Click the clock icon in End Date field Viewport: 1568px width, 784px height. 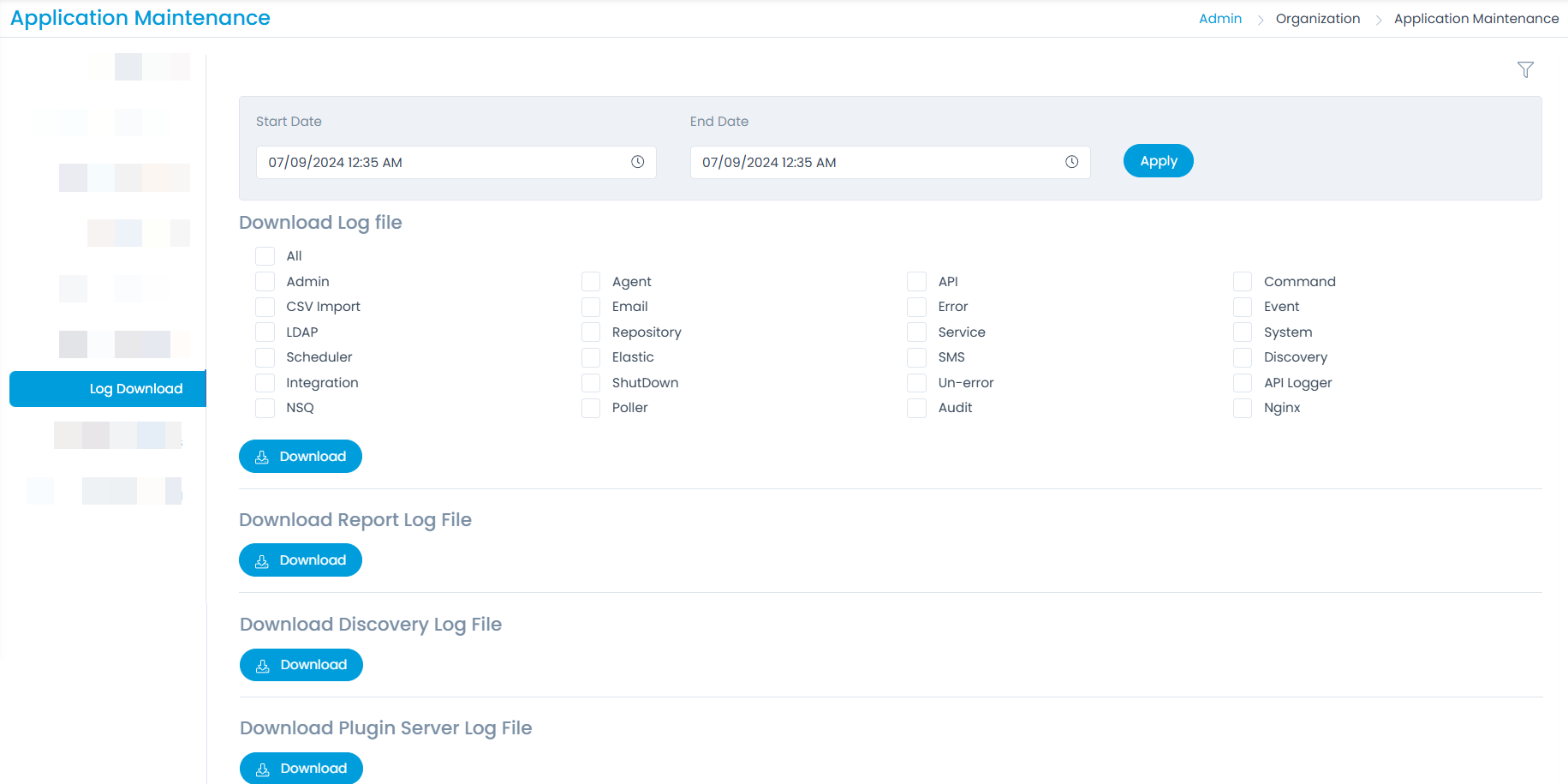[1072, 161]
